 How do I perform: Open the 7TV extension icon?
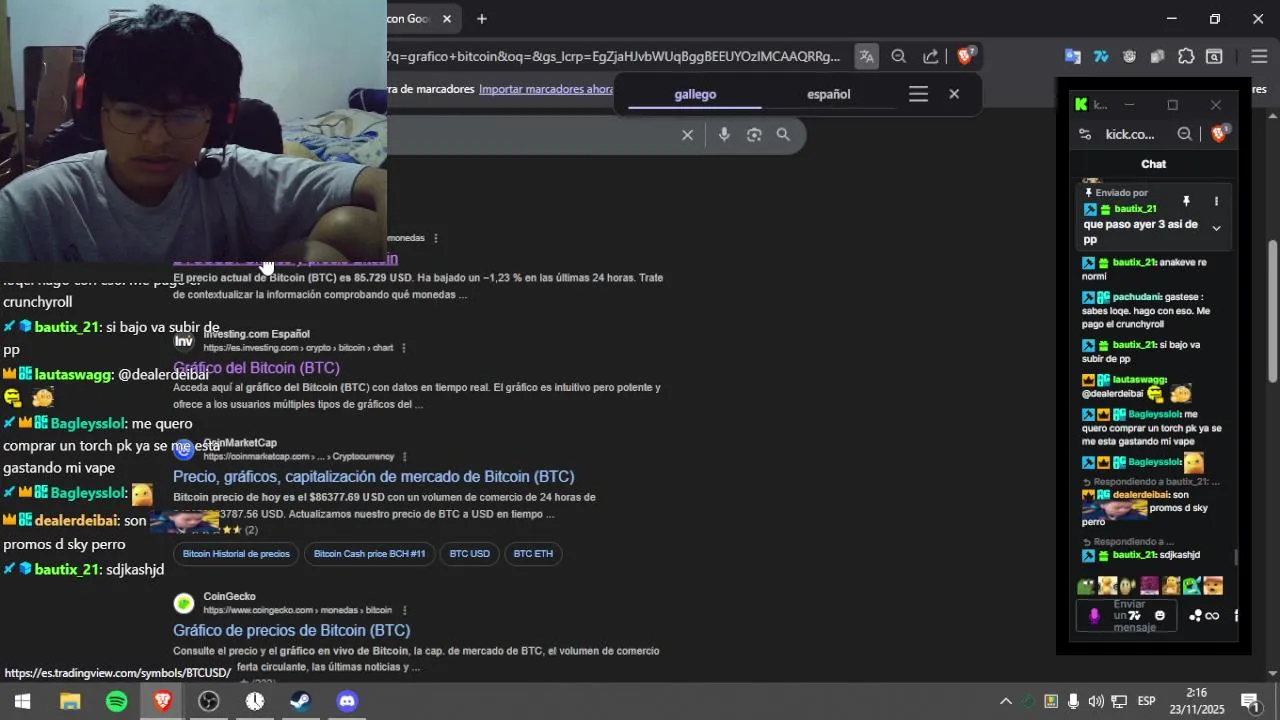pyautogui.click(x=1101, y=57)
